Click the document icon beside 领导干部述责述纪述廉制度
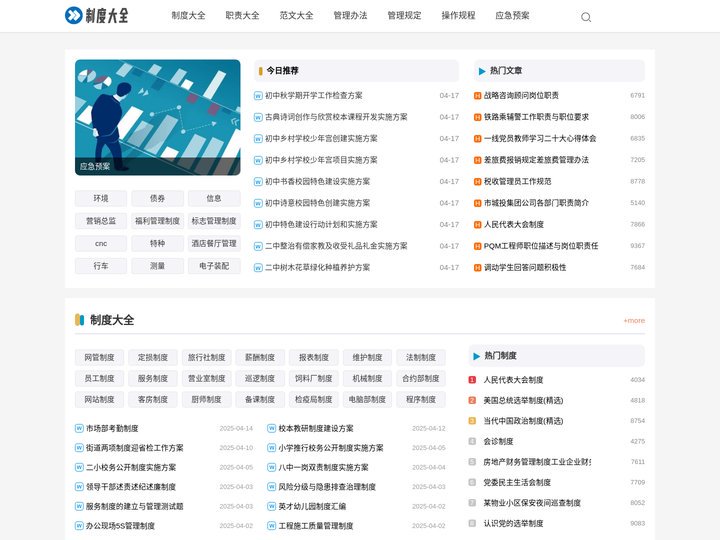Viewport: 720px width, 540px height. coord(79,487)
